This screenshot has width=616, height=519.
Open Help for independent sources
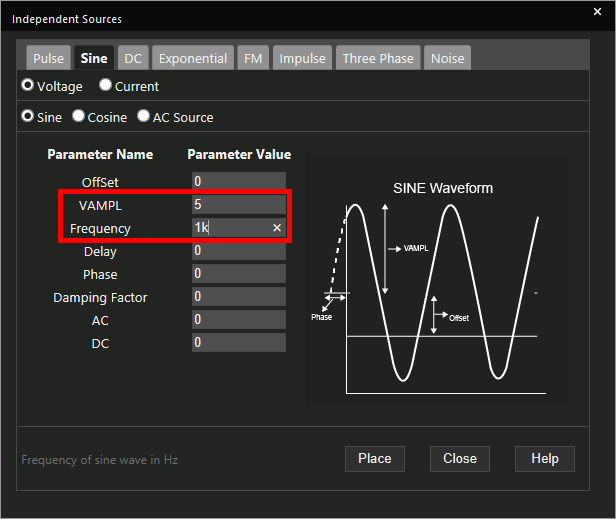(545, 458)
